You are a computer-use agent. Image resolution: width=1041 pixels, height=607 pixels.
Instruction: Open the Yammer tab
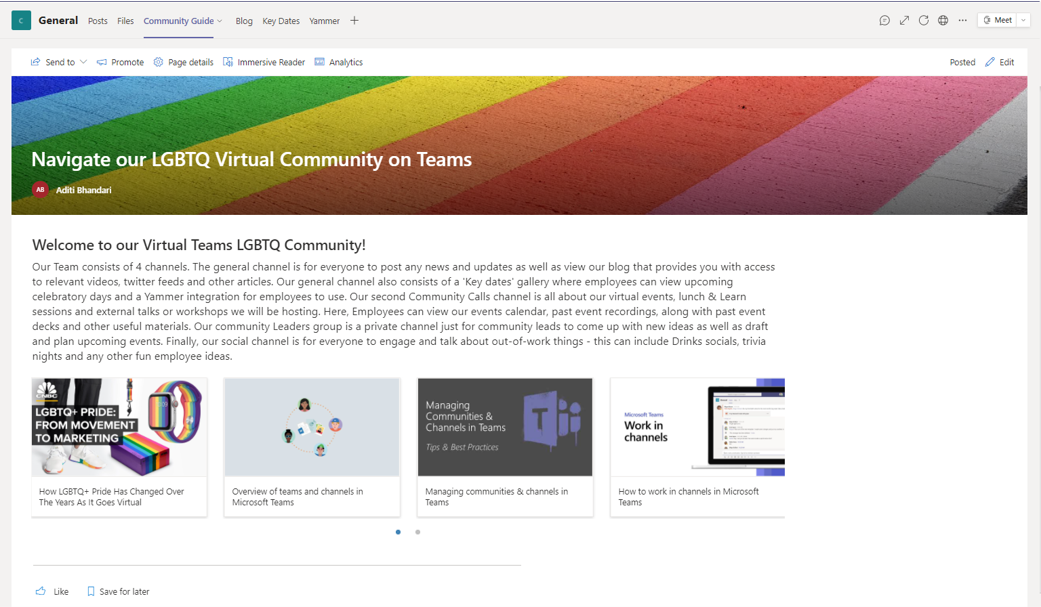pyautogui.click(x=324, y=21)
